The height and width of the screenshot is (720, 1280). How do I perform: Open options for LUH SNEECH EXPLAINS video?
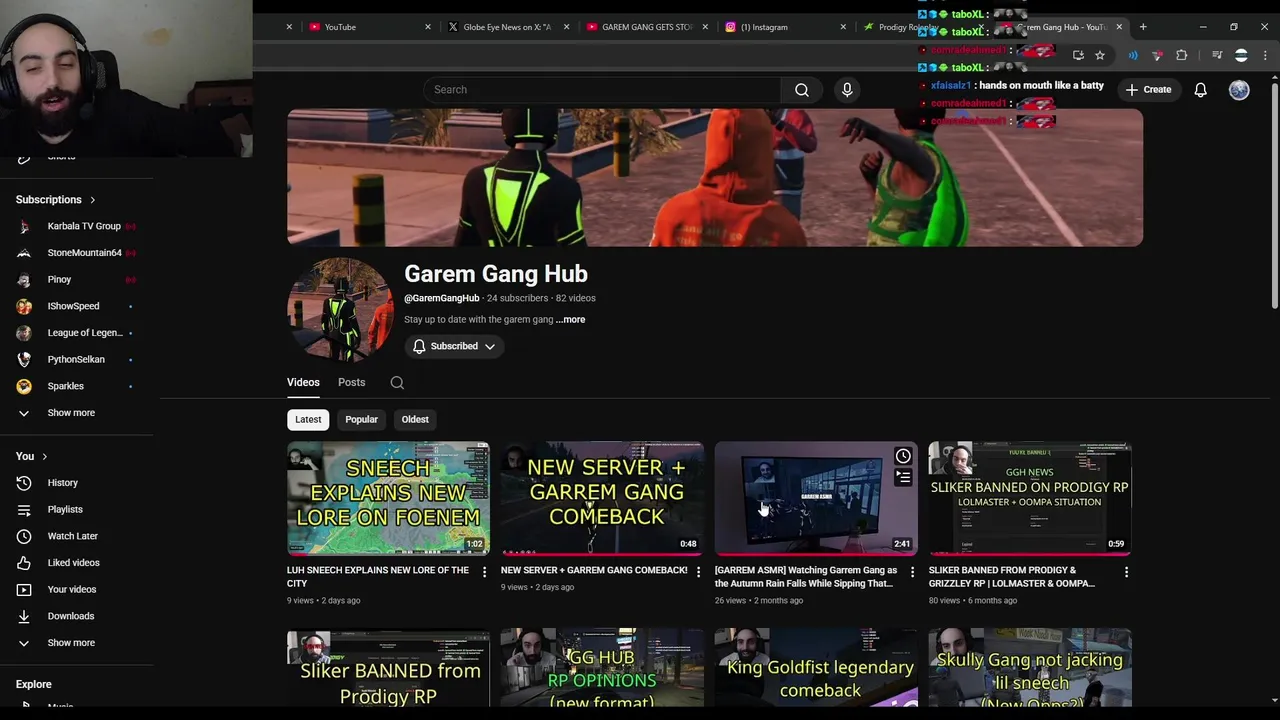[x=484, y=572]
